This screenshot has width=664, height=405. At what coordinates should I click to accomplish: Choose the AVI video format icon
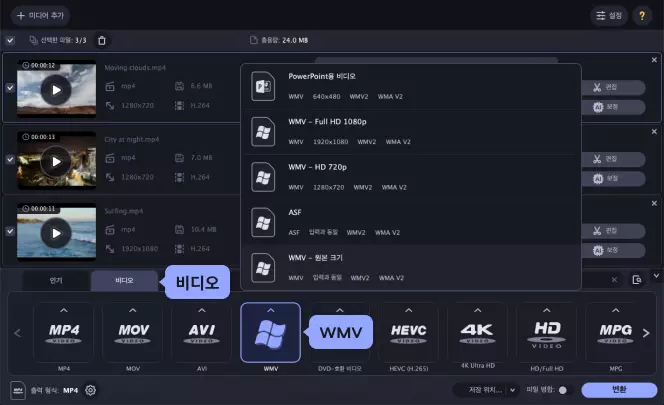202,333
